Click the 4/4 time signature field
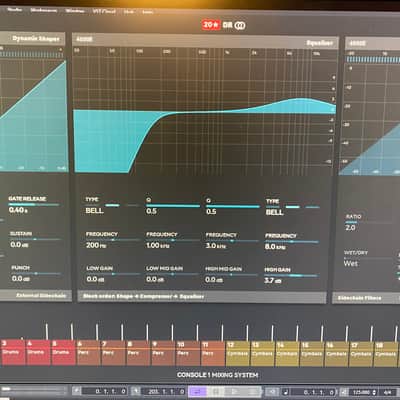 point(387,393)
